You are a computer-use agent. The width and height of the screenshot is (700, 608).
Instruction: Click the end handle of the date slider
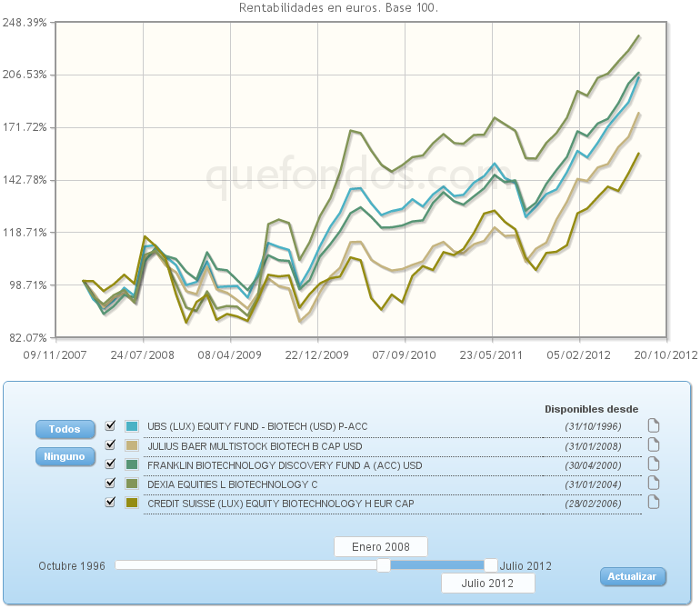(x=491, y=566)
